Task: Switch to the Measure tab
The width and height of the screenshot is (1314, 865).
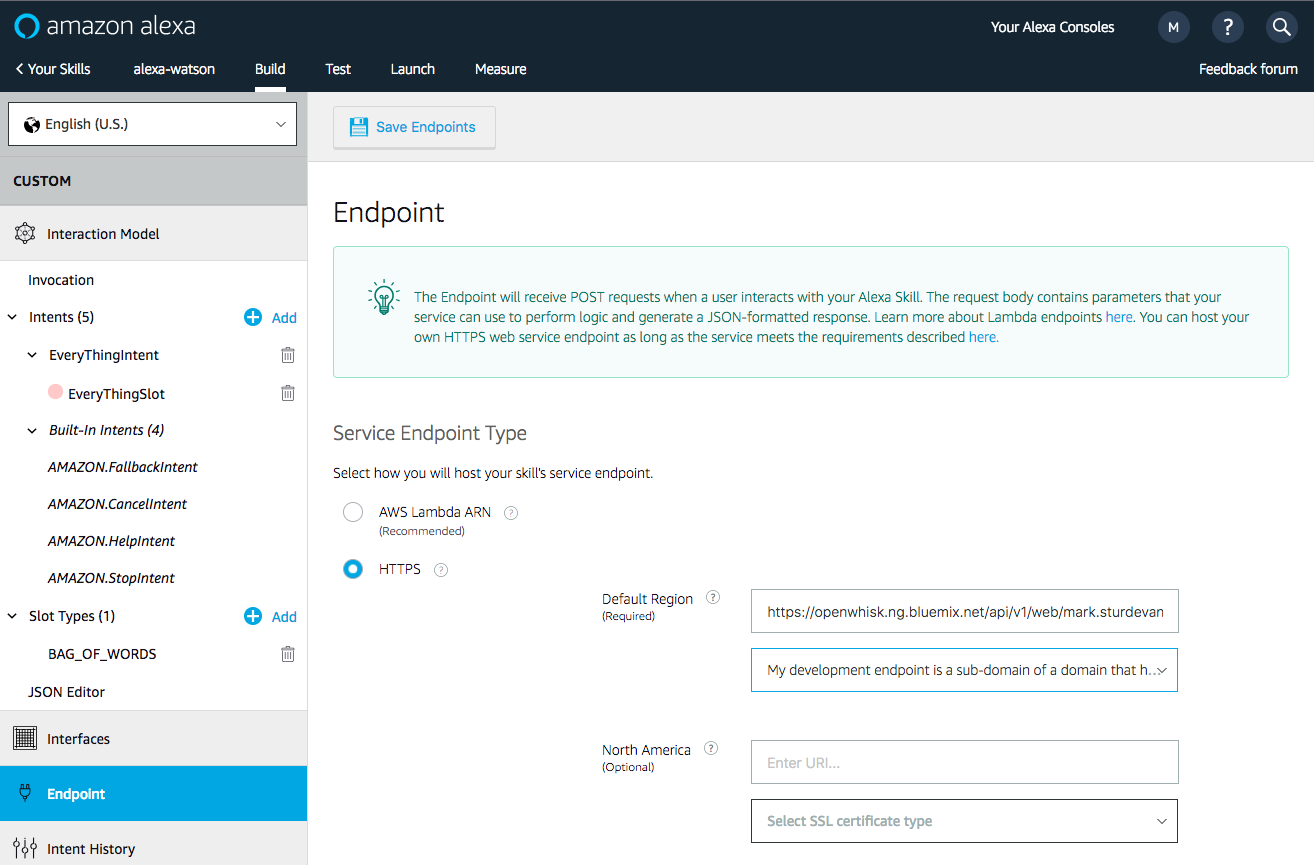Action: (501, 69)
